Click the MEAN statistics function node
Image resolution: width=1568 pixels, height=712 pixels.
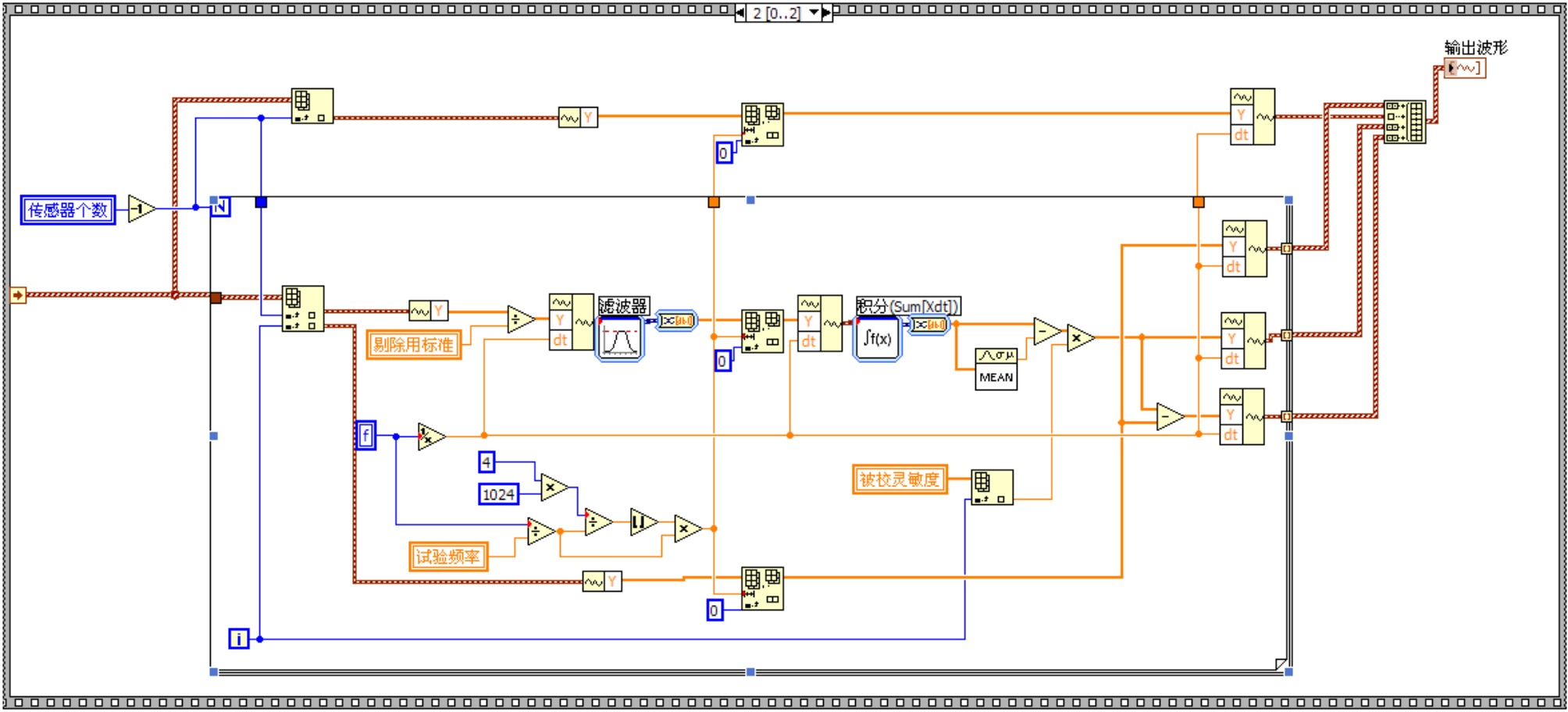pyautogui.click(x=996, y=369)
